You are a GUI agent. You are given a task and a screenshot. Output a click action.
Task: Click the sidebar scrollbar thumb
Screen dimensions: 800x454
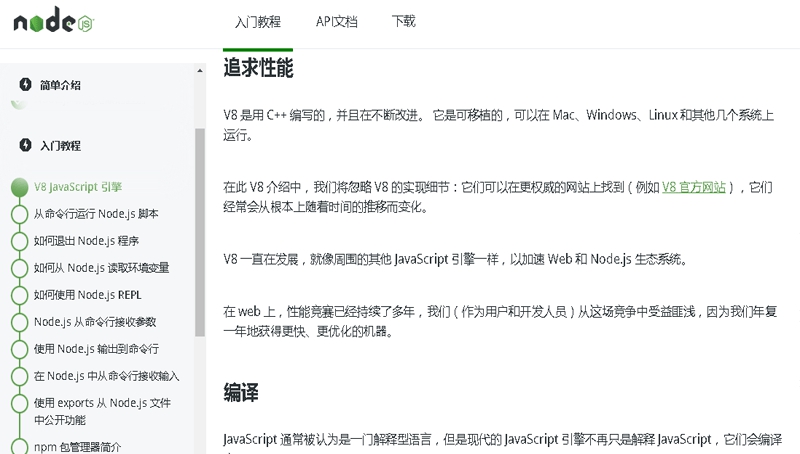(x=200, y=232)
